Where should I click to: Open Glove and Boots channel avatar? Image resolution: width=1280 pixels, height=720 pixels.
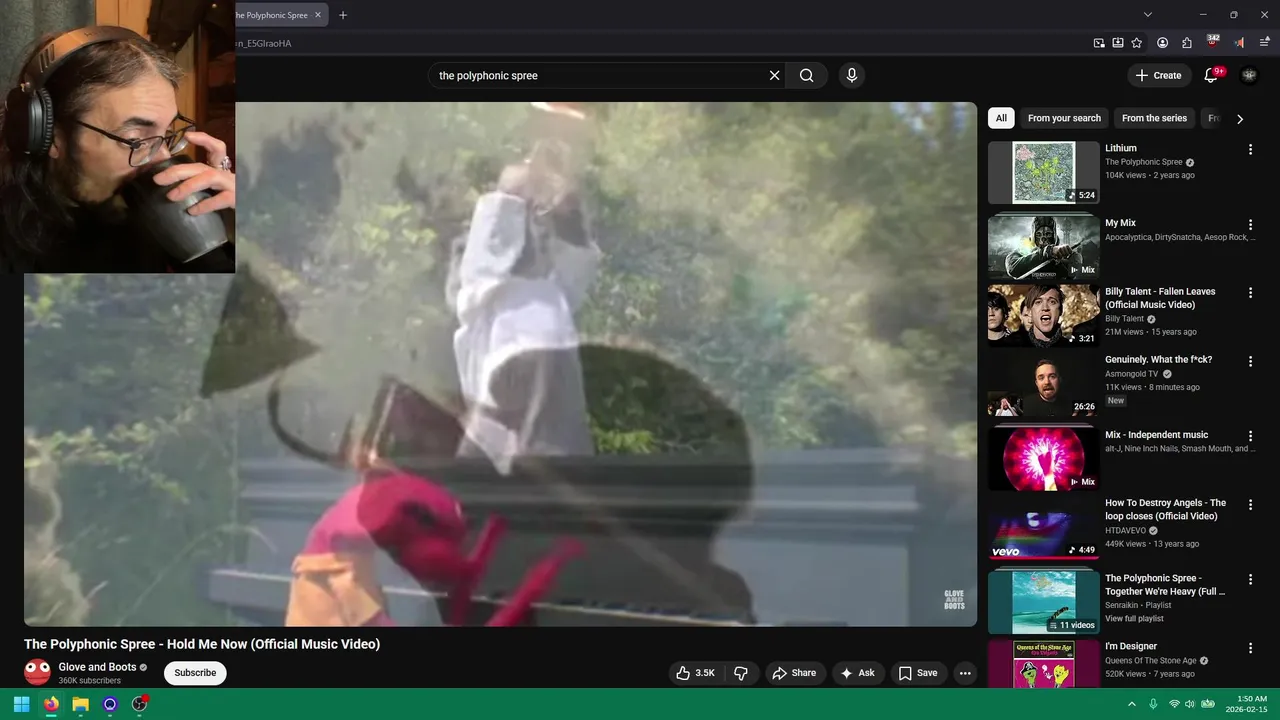click(37, 673)
